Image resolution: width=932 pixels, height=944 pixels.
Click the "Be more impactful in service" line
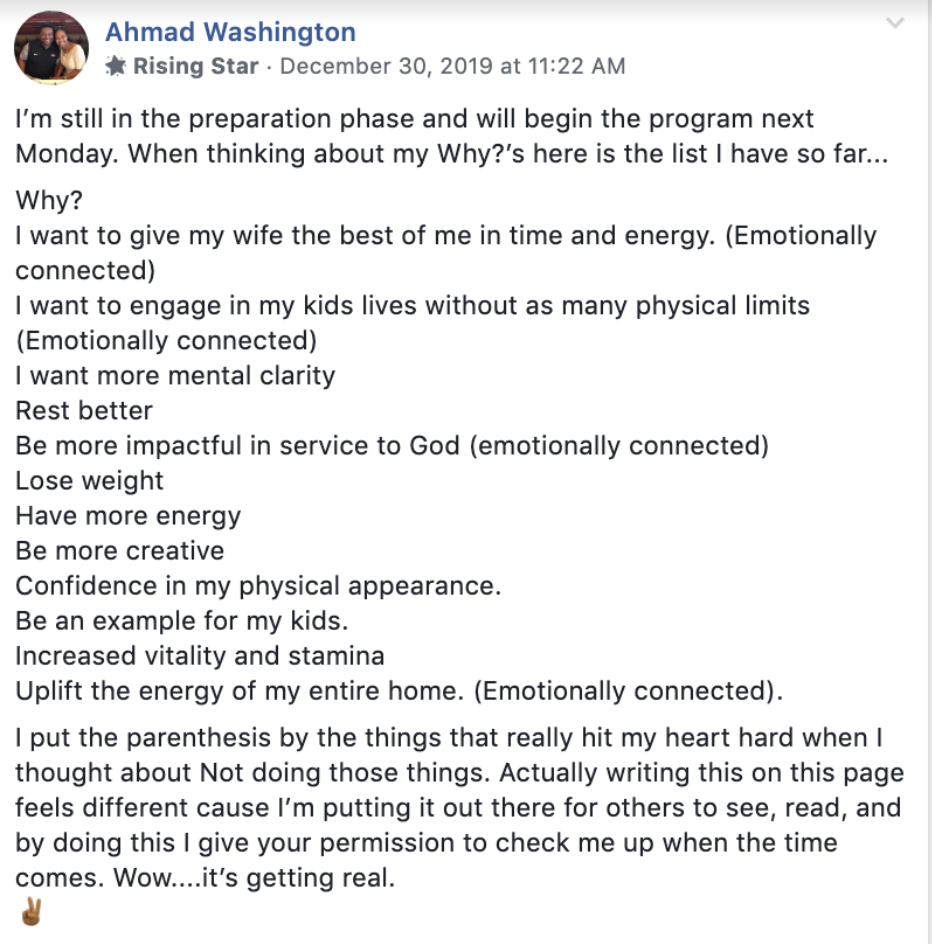pos(392,446)
